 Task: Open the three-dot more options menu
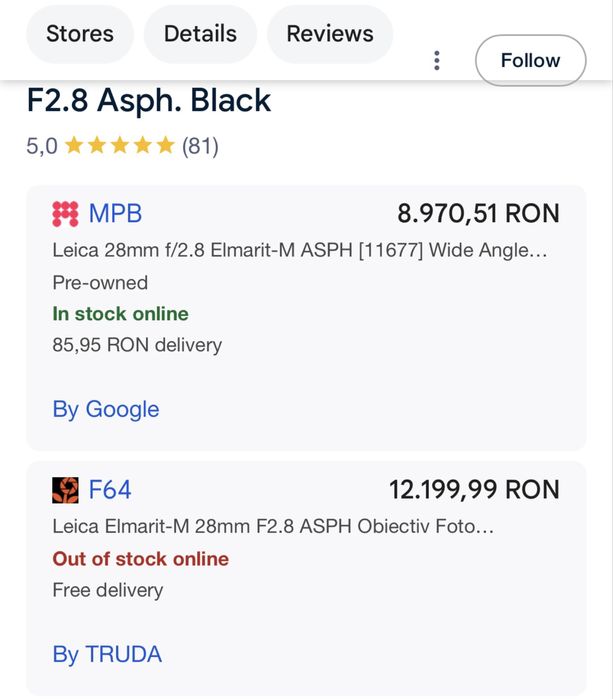437,60
